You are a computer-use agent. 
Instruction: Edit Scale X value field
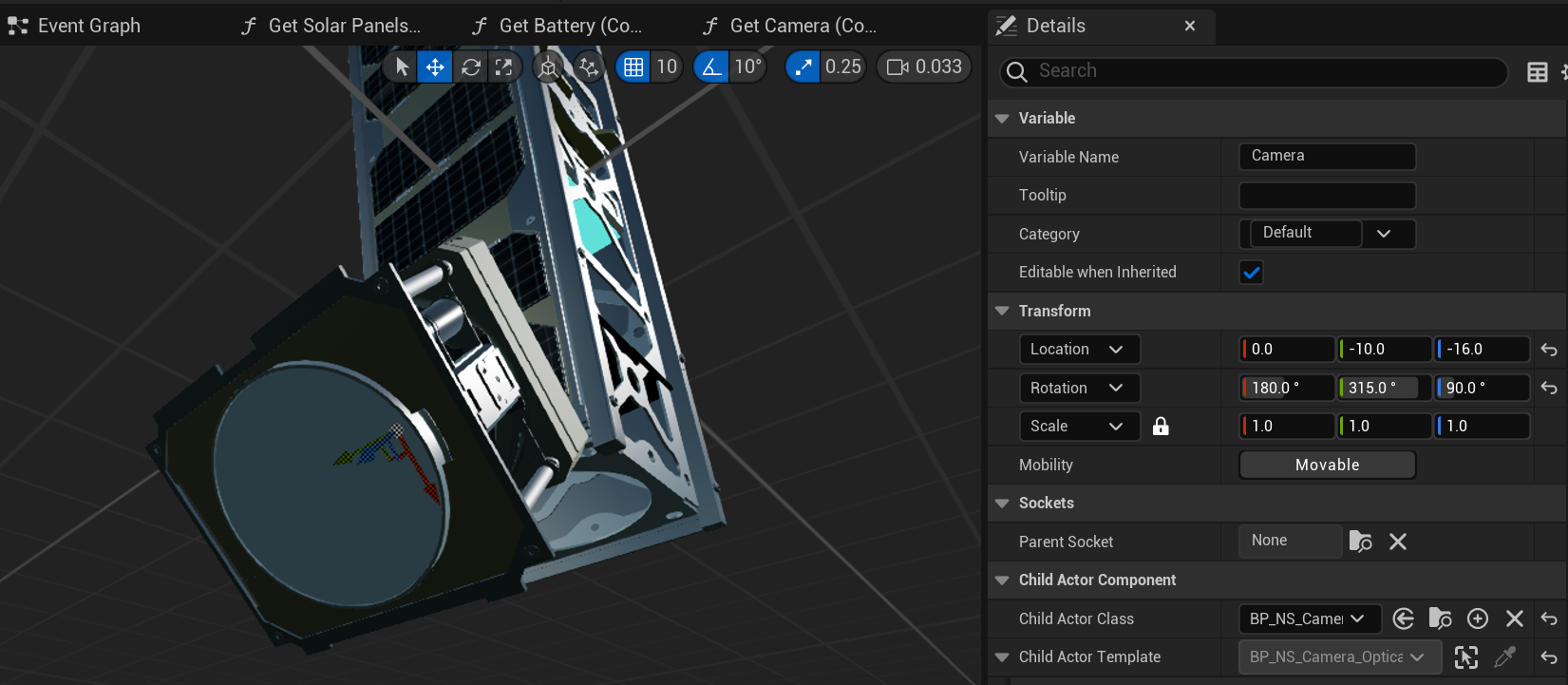click(x=1287, y=426)
